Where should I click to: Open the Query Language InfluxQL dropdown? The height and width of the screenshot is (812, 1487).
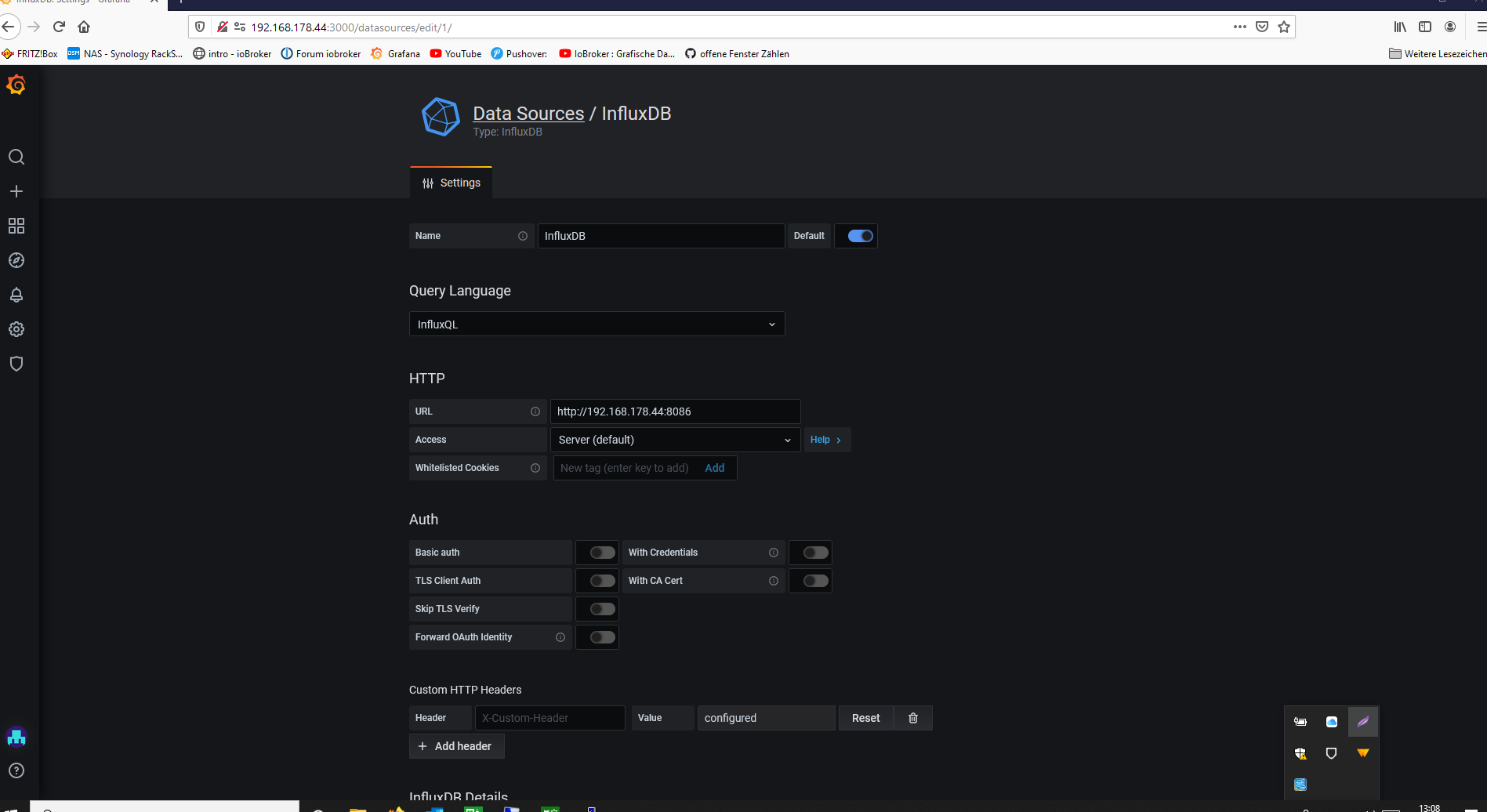point(597,324)
